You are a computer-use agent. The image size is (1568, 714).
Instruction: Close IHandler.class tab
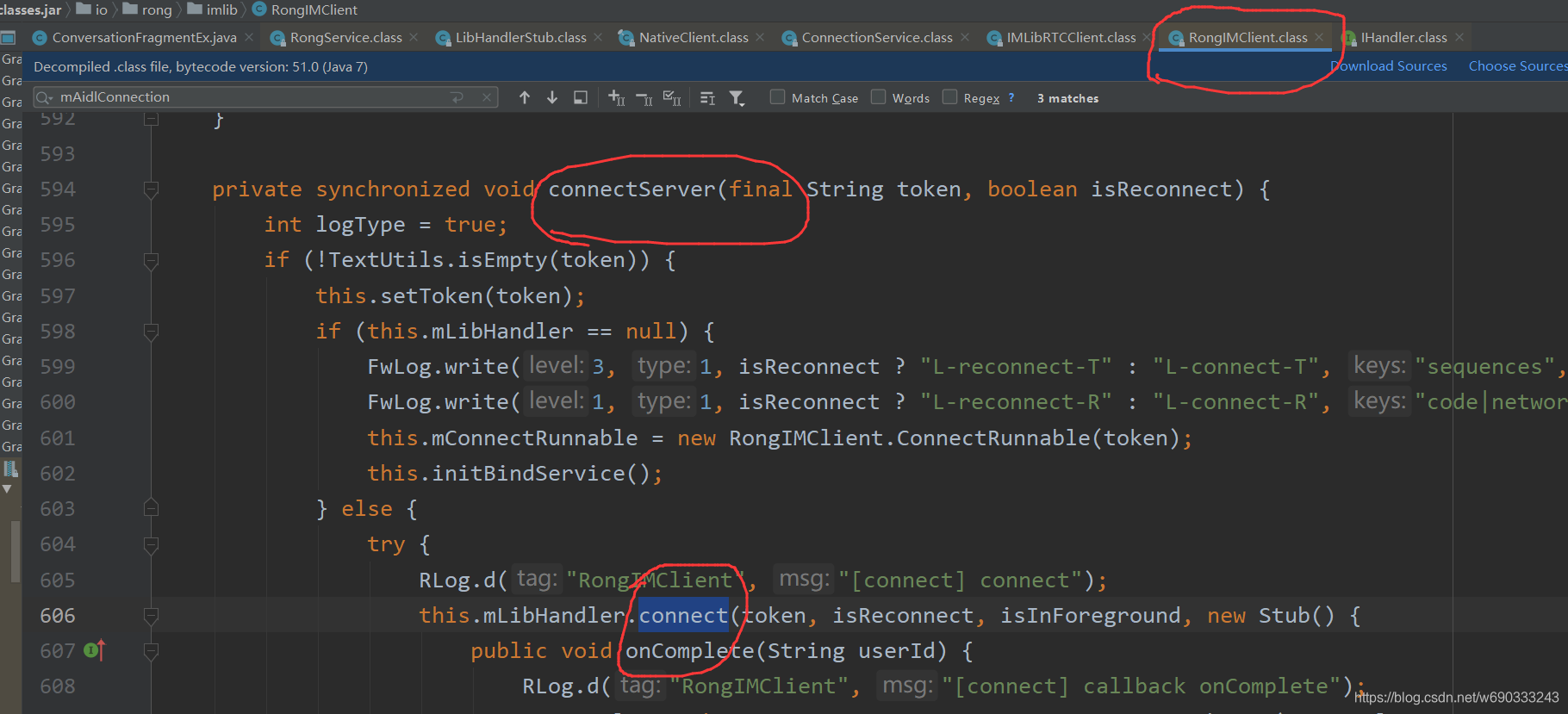coord(1459,37)
